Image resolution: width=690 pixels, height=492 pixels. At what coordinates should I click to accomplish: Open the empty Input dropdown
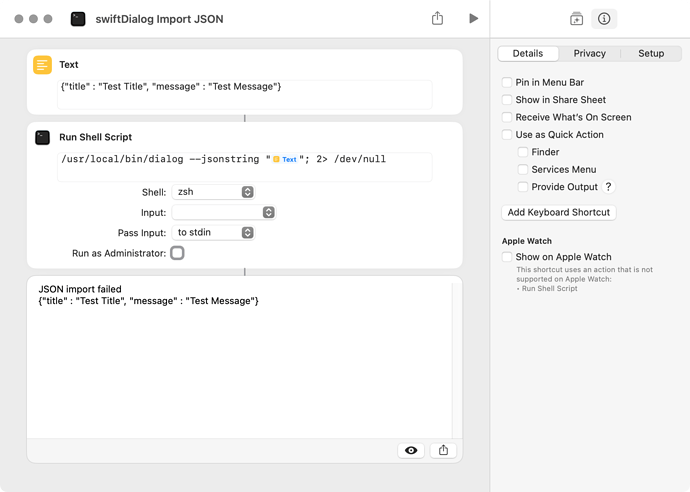(224, 213)
